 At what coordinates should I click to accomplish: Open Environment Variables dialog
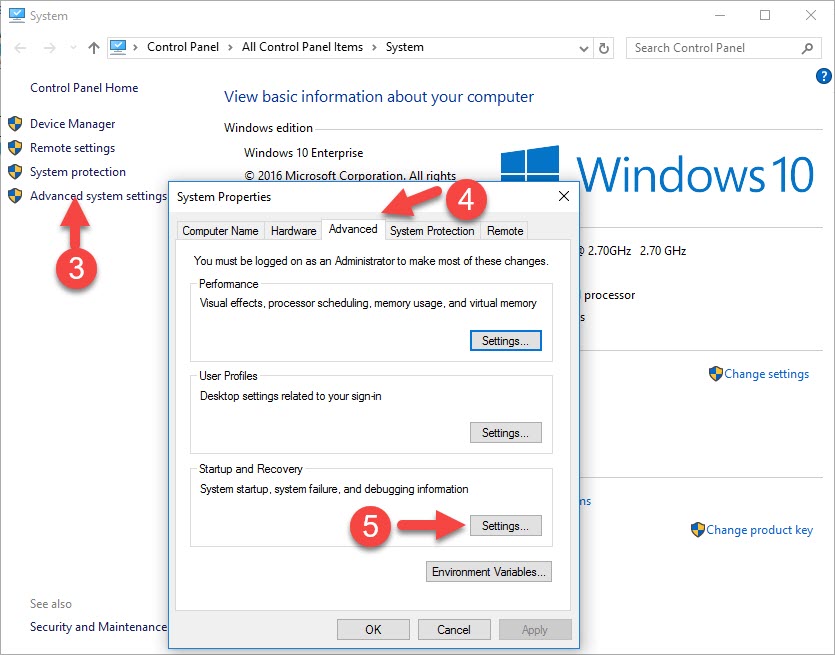point(489,572)
